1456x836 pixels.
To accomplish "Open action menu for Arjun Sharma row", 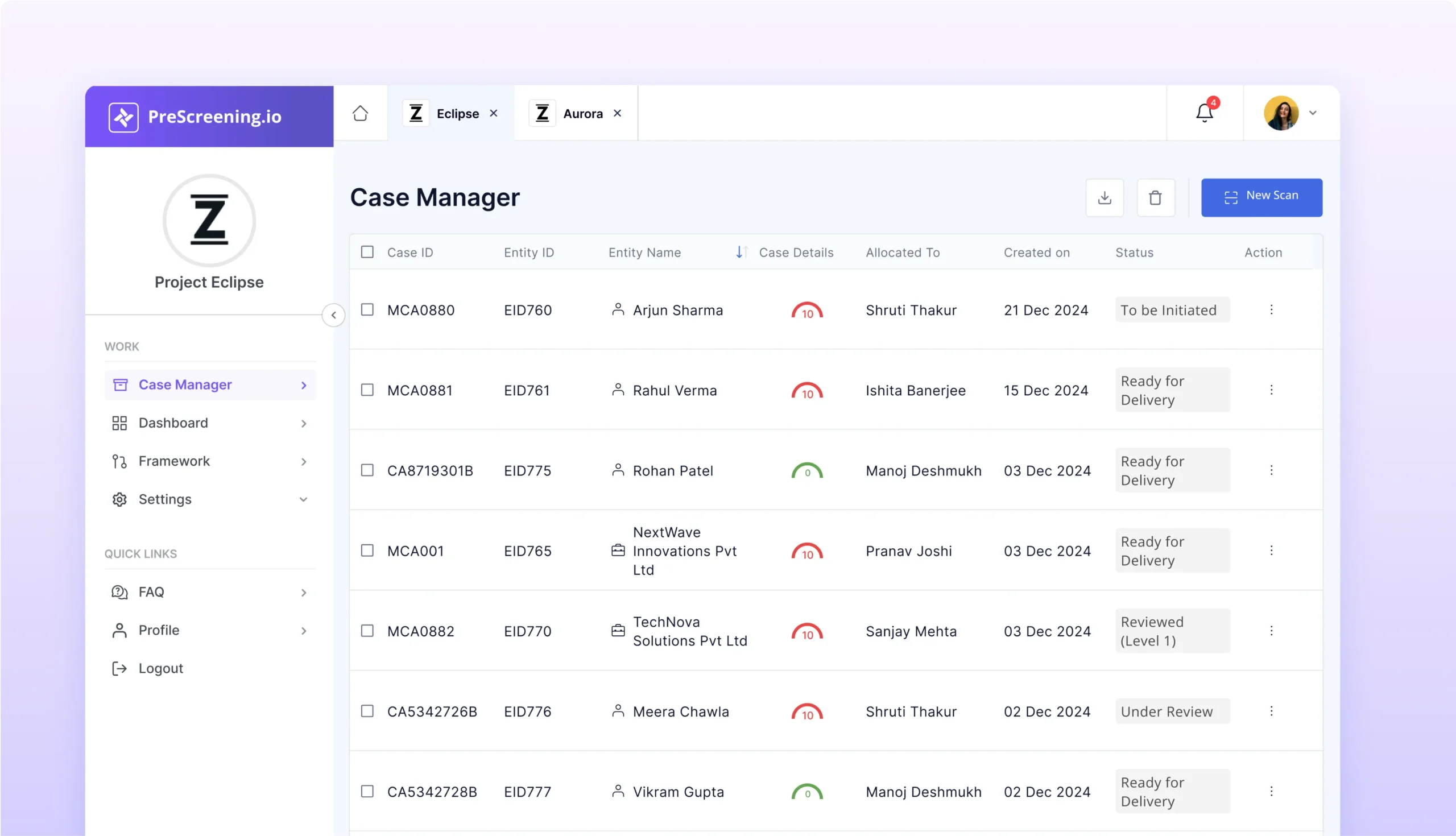I will pyautogui.click(x=1271, y=309).
